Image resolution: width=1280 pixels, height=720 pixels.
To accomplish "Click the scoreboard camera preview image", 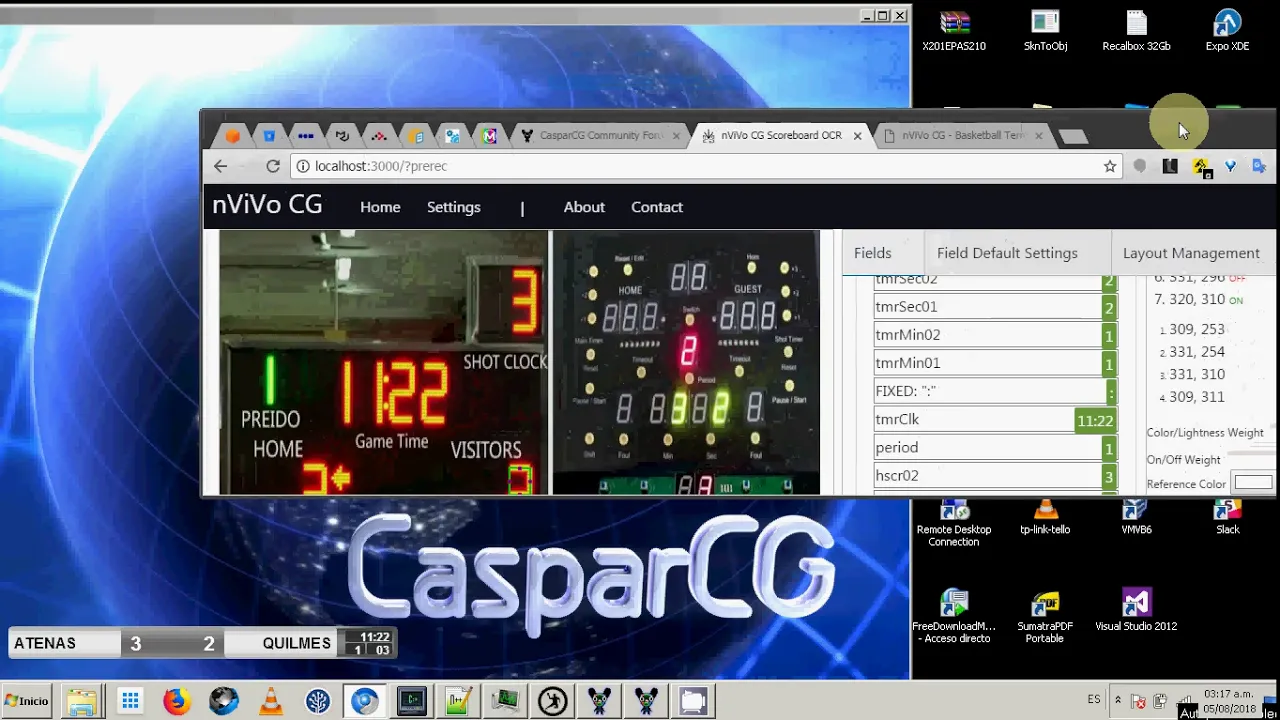I will 384,362.
